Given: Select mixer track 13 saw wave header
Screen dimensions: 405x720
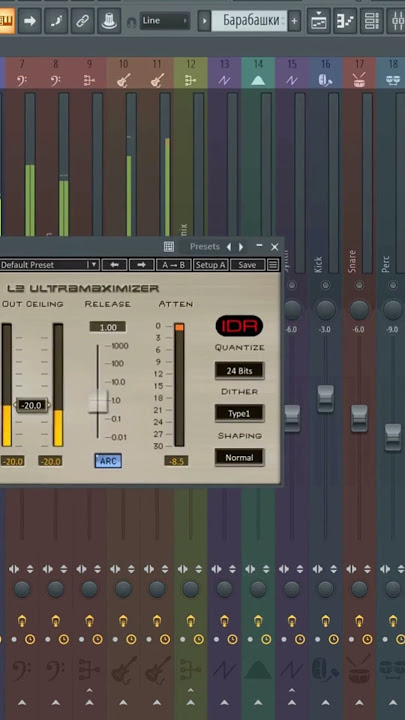Looking at the screenshot, I should (x=225, y=73).
